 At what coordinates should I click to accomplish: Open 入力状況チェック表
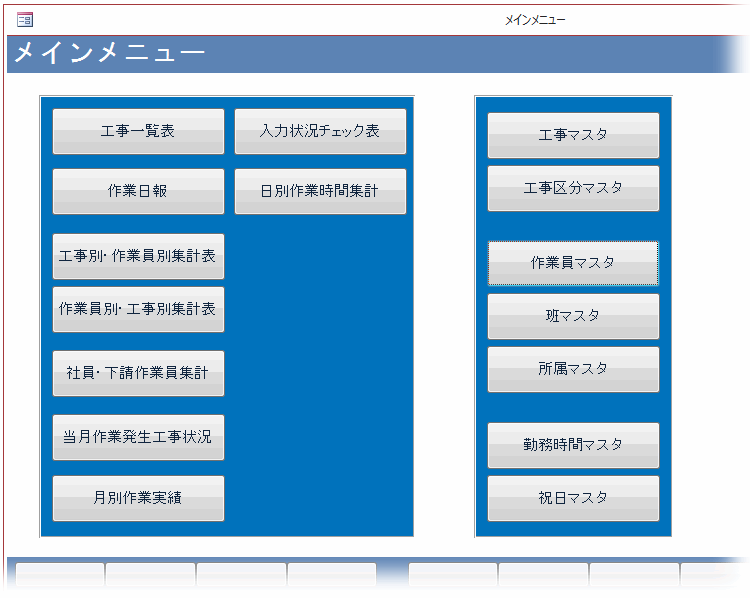coord(320,131)
